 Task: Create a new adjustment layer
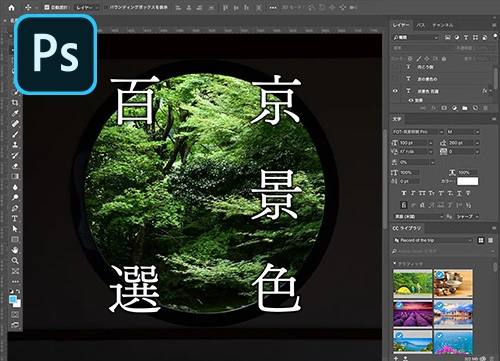tap(454, 108)
